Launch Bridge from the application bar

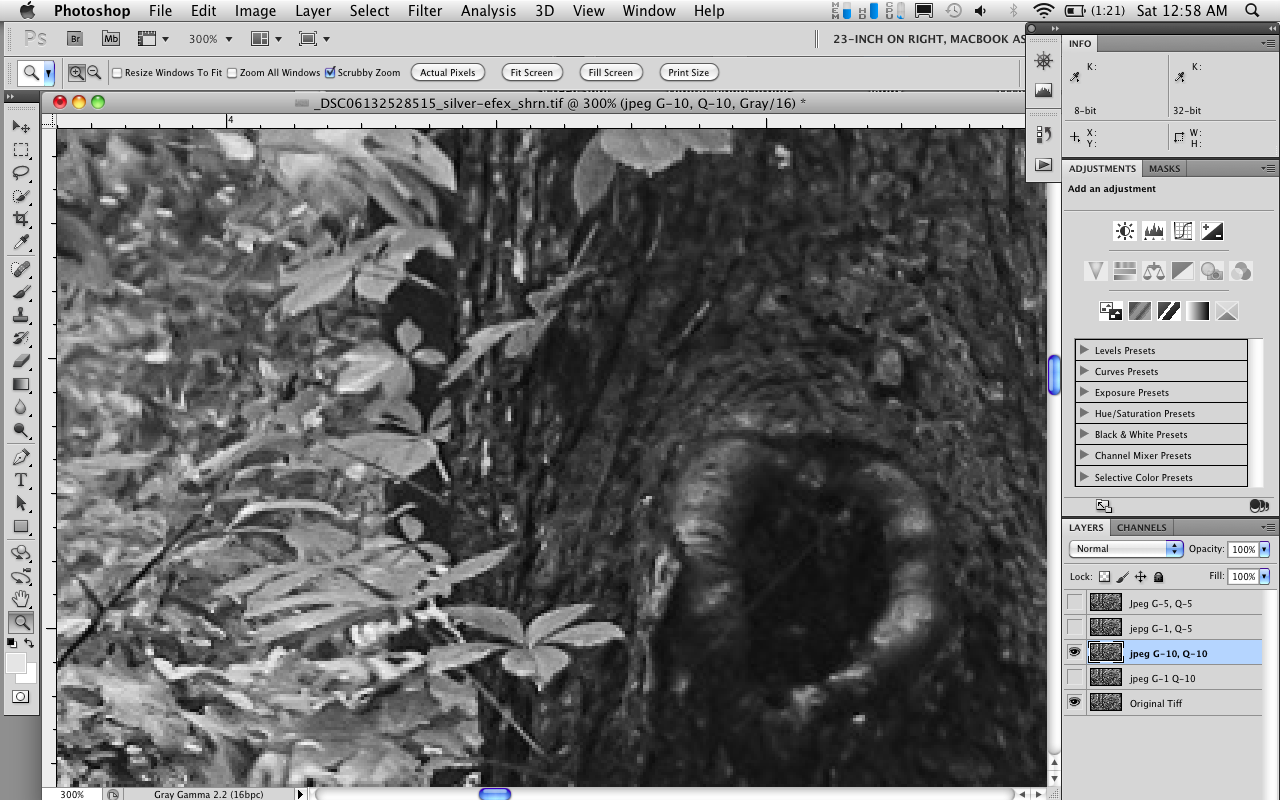75,39
